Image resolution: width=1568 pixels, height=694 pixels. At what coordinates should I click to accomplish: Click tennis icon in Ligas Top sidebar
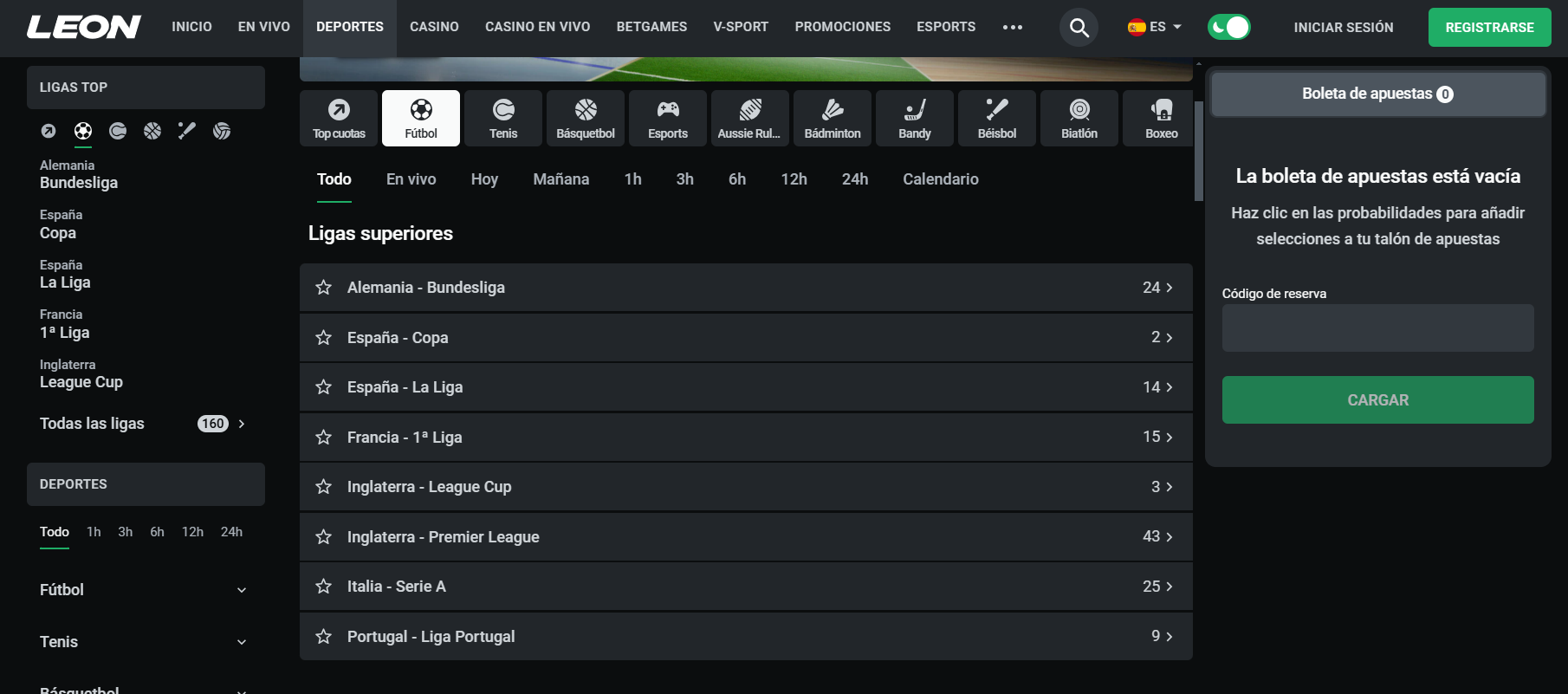118,131
